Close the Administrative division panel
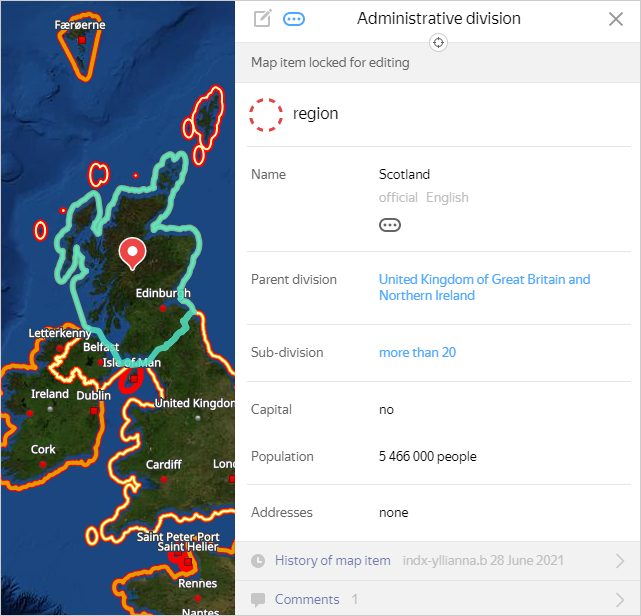This screenshot has width=641, height=616. (616, 19)
